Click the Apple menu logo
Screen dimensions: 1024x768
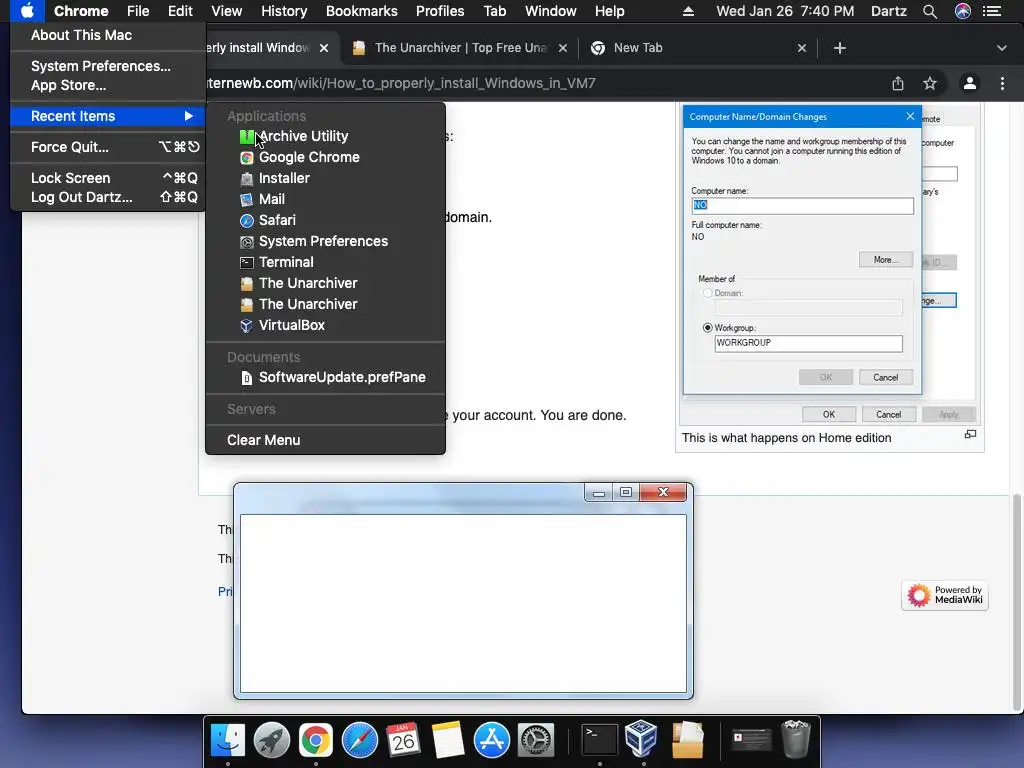27,11
